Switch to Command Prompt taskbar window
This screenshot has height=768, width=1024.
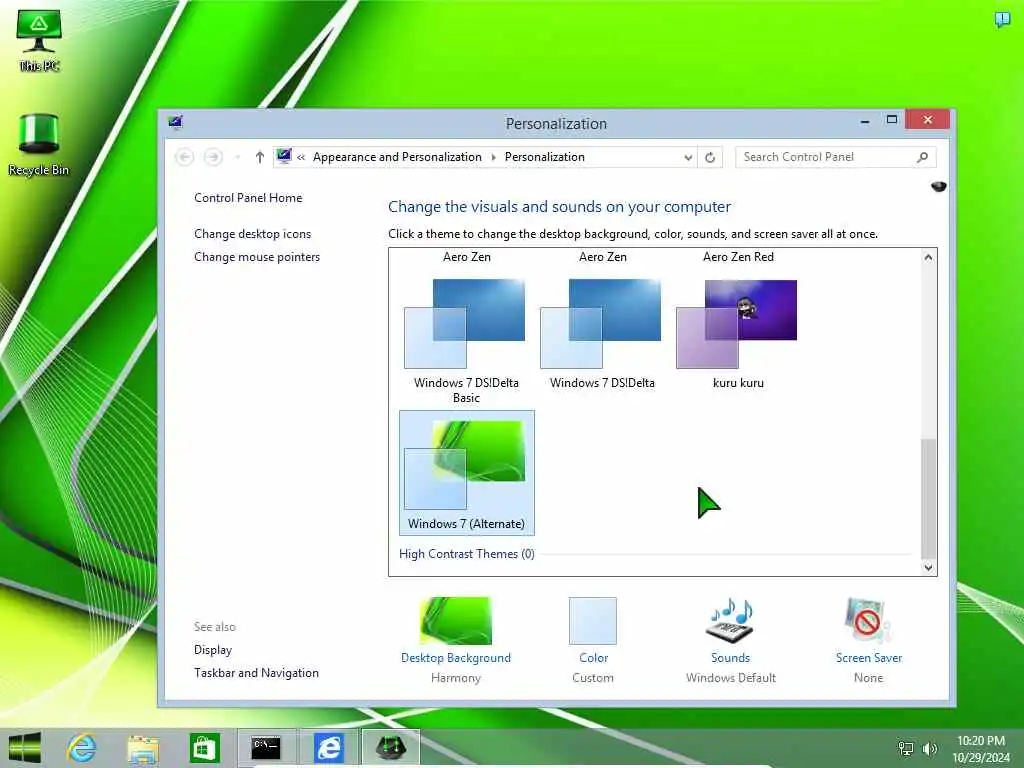[266, 748]
